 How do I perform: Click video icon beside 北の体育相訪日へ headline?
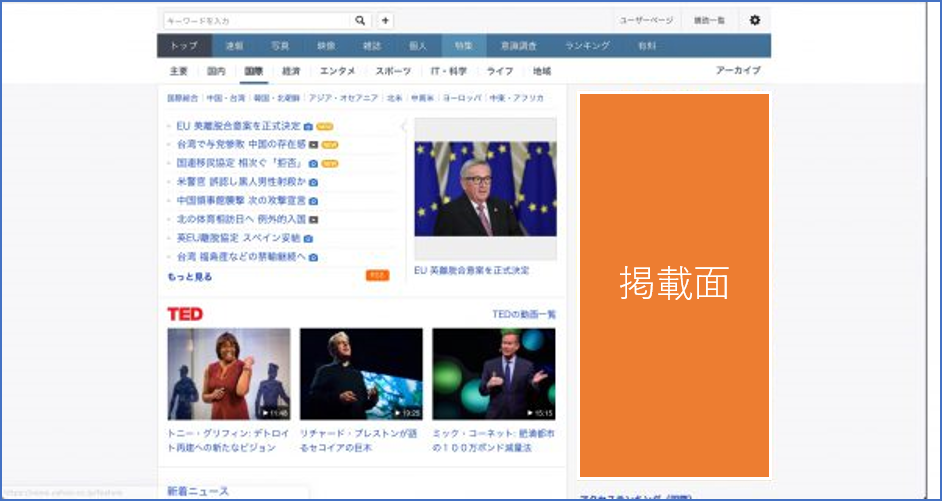pos(313,219)
